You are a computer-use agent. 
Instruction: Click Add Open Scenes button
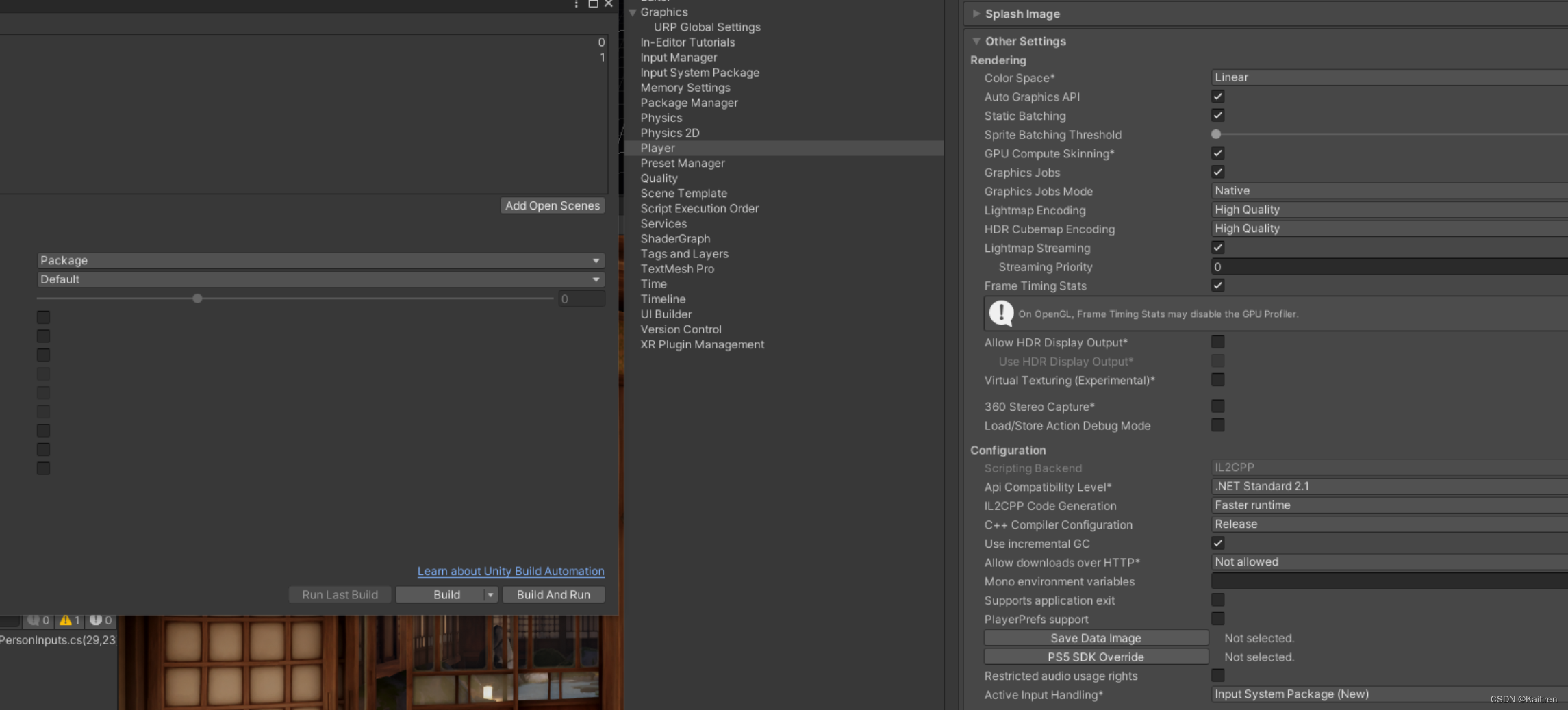pyautogui.click(x=553, y=205)
